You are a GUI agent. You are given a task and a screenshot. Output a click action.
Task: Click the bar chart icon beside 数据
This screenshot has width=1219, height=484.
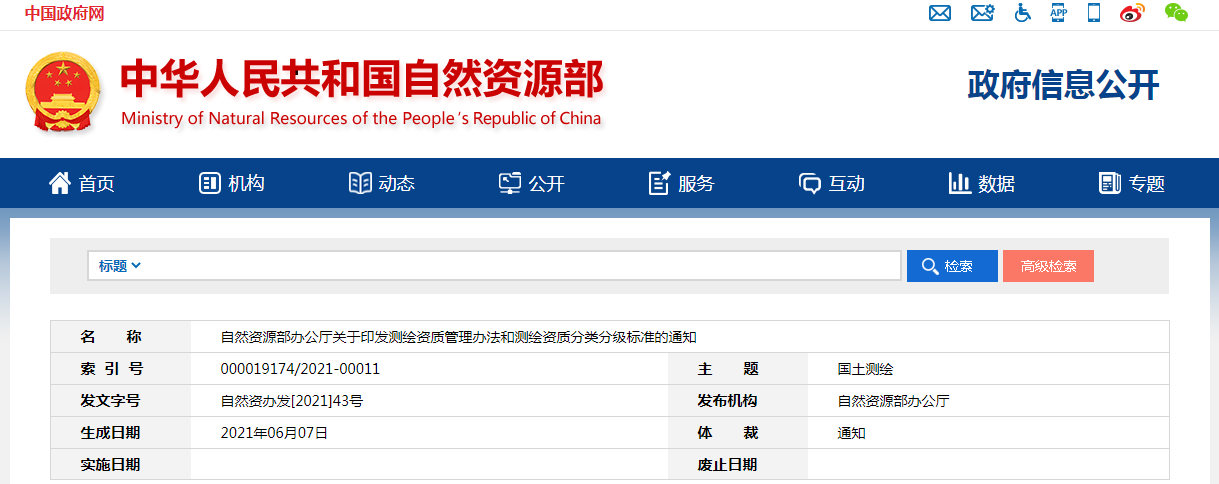[960, 183]
